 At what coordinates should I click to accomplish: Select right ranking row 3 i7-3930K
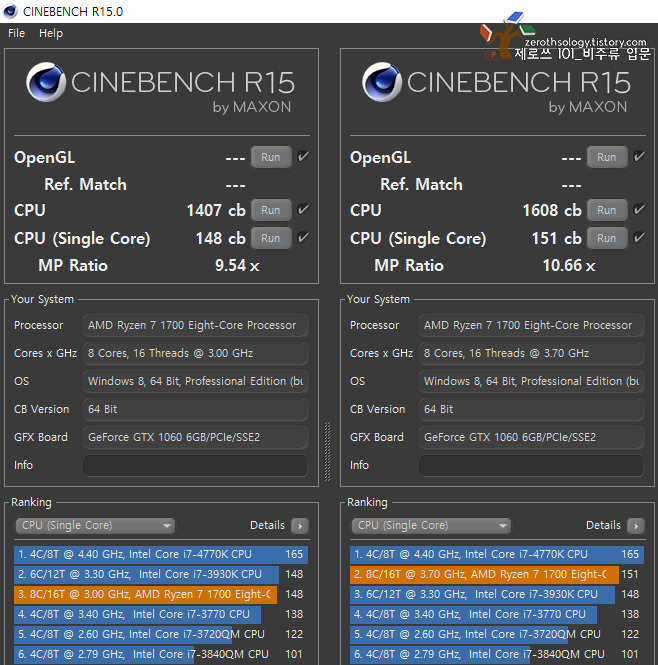tap(497, 595)
